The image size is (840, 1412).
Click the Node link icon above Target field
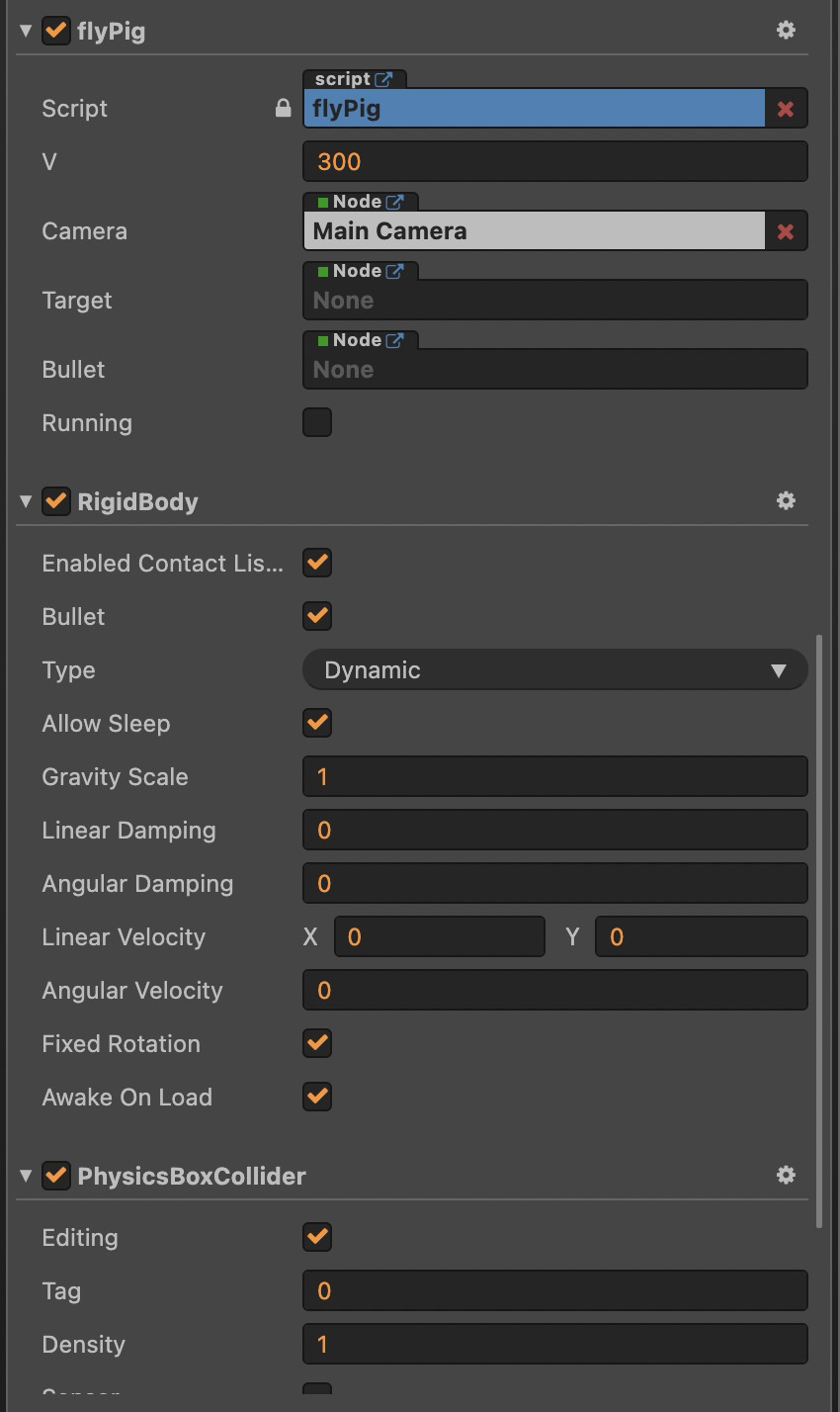click(x=395, y=271)
